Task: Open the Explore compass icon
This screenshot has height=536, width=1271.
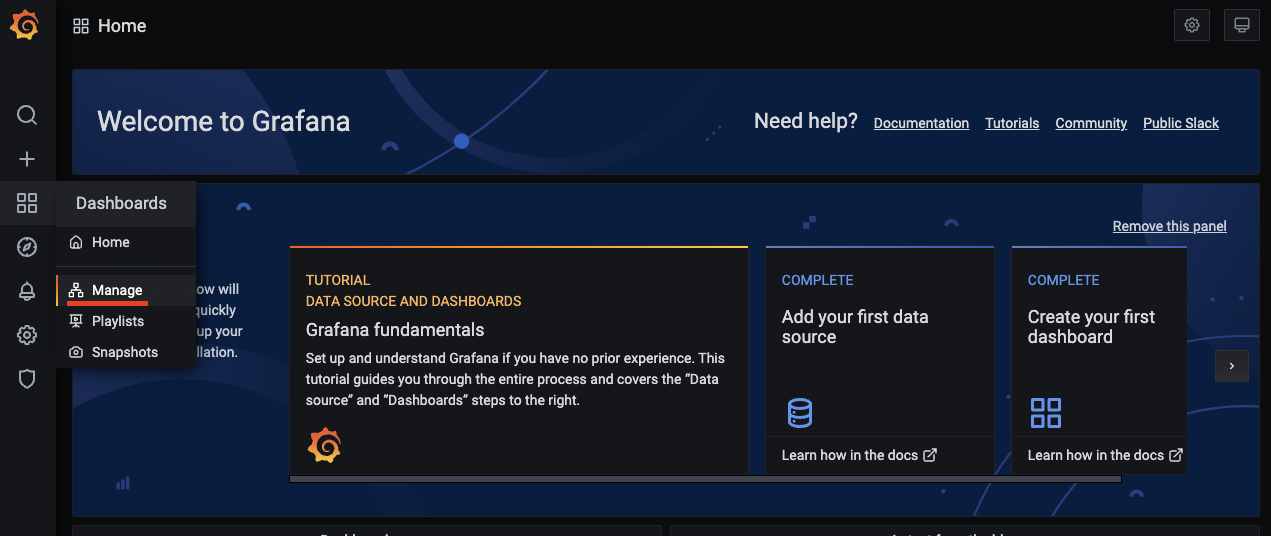Action: click(x=27, y=247)
